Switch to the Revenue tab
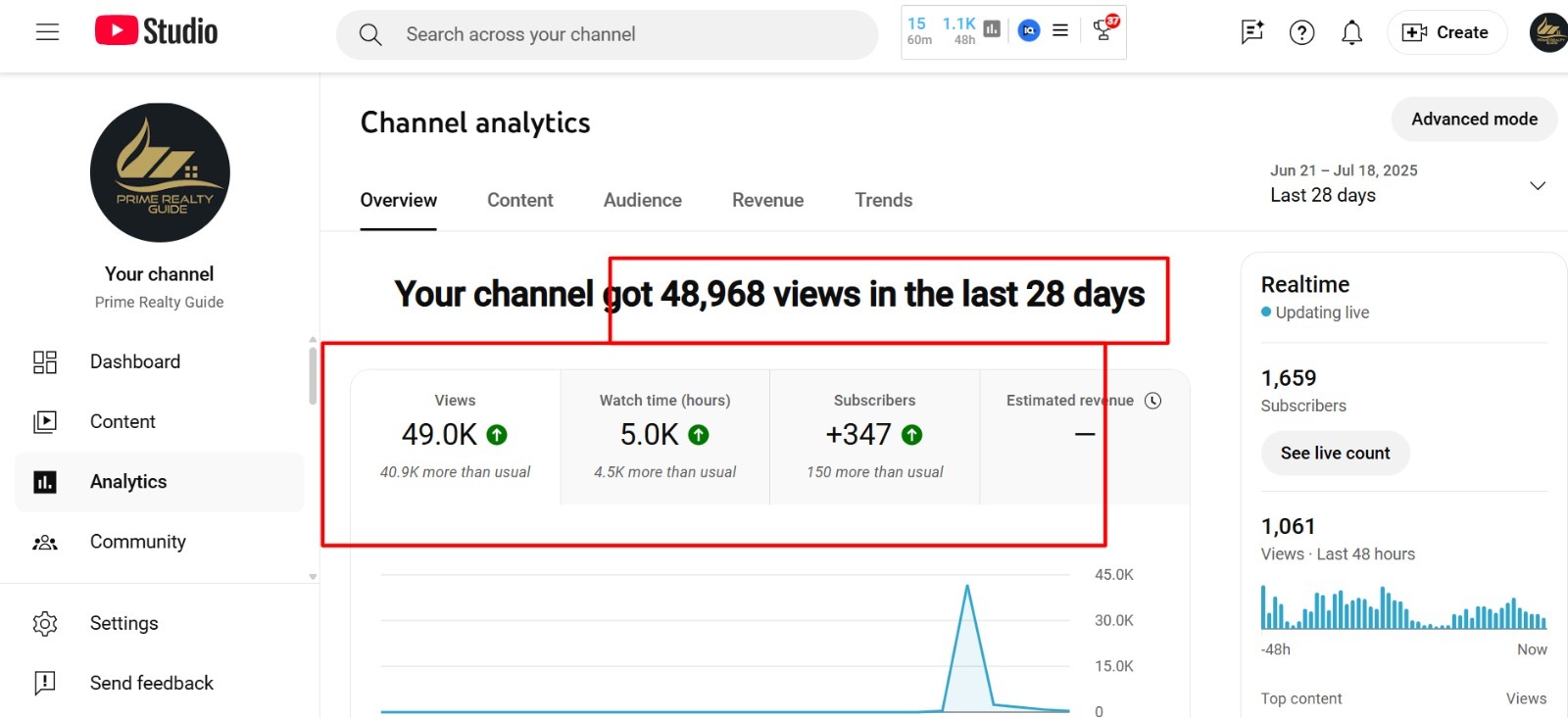Image resolution: width=1568 pixels, height=718 pixels. (767, 200)
